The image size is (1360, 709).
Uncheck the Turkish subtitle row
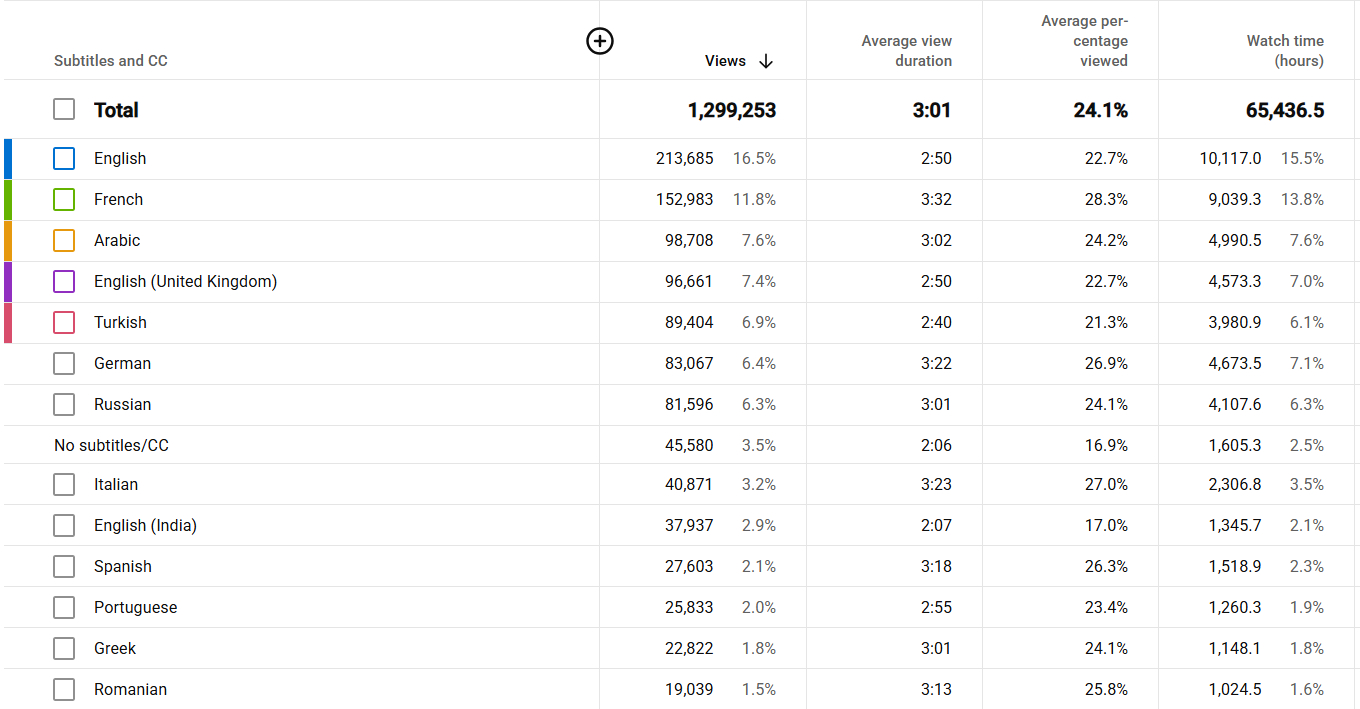(64, 322)
